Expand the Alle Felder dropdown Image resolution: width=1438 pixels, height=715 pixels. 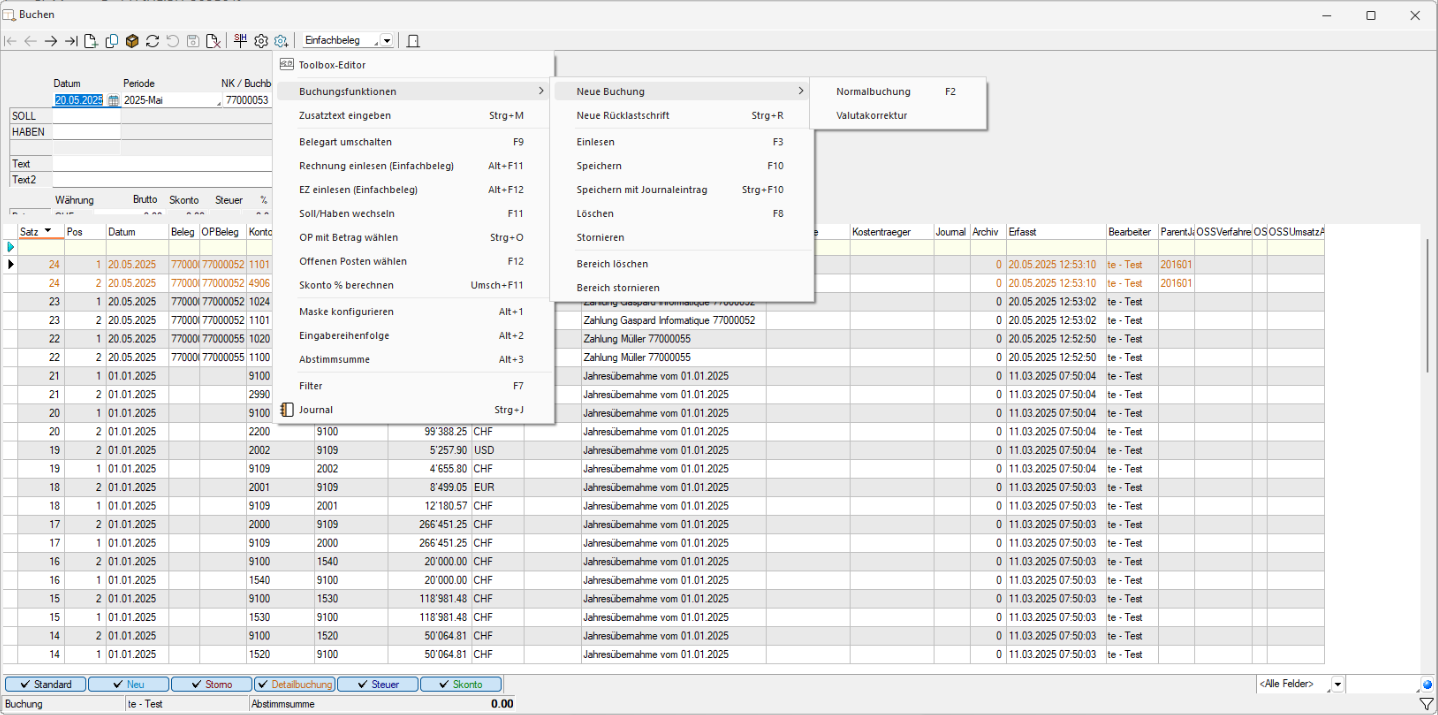pyautogui.click(x=1338, y=685)
